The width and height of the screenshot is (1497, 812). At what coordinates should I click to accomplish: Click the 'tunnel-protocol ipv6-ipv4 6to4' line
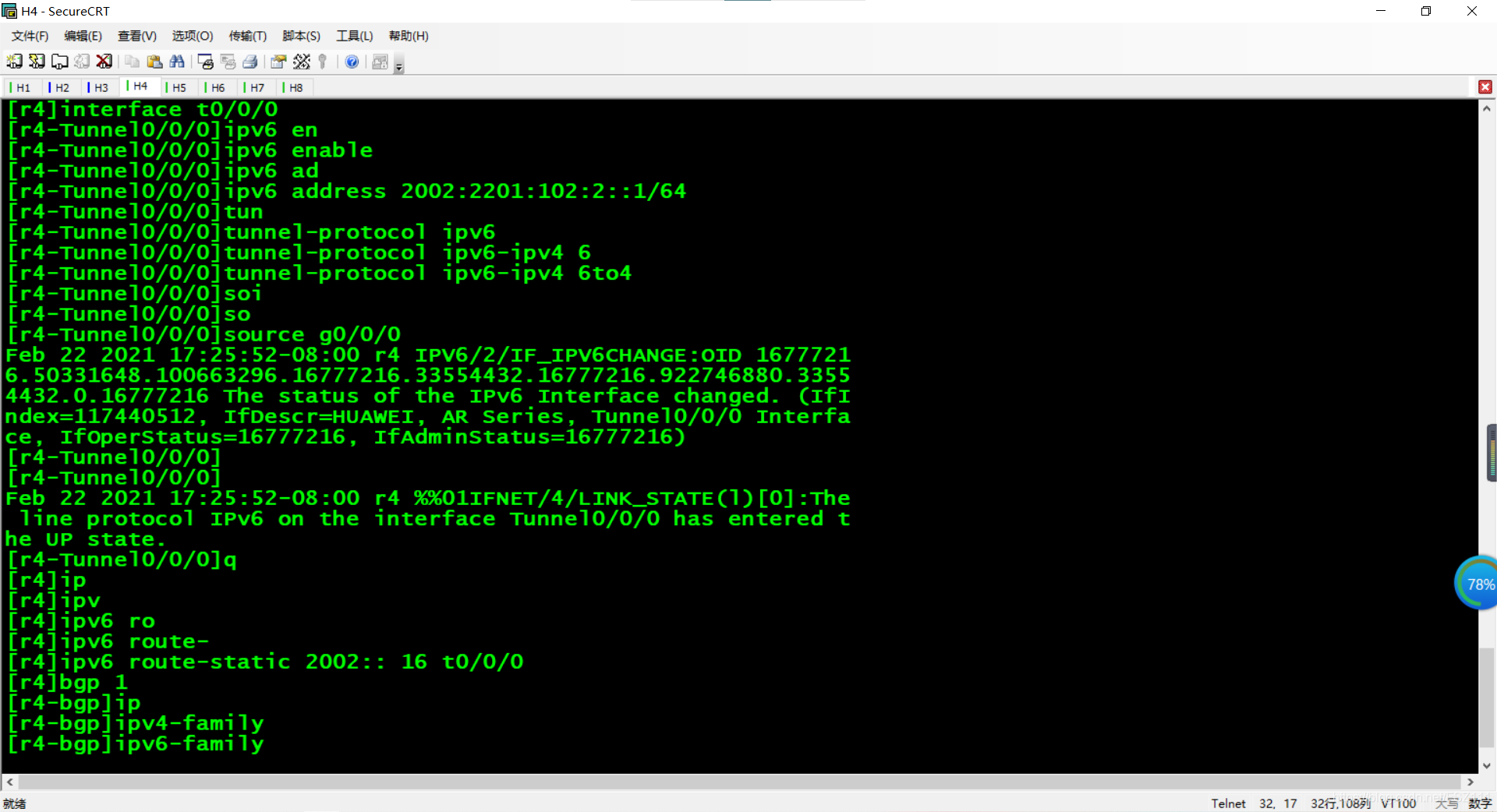coord(320,274)
